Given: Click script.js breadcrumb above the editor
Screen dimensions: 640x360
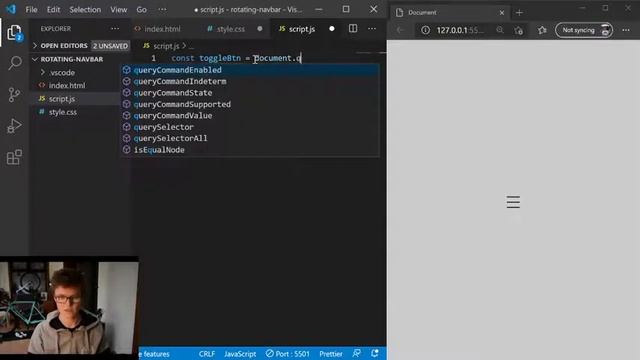Looking at the screenshot, I should 166,46.
